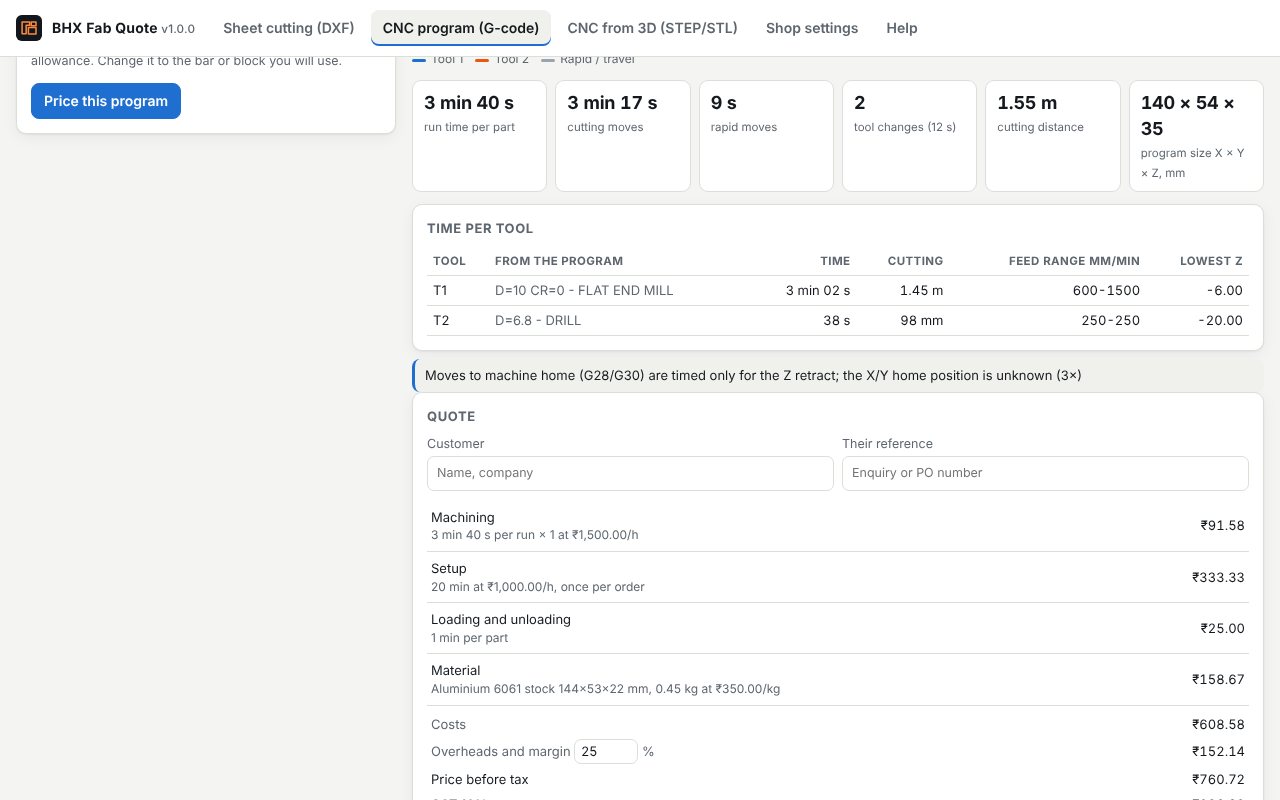Click the BHX Fab Quote logo icon

point(29,28)
